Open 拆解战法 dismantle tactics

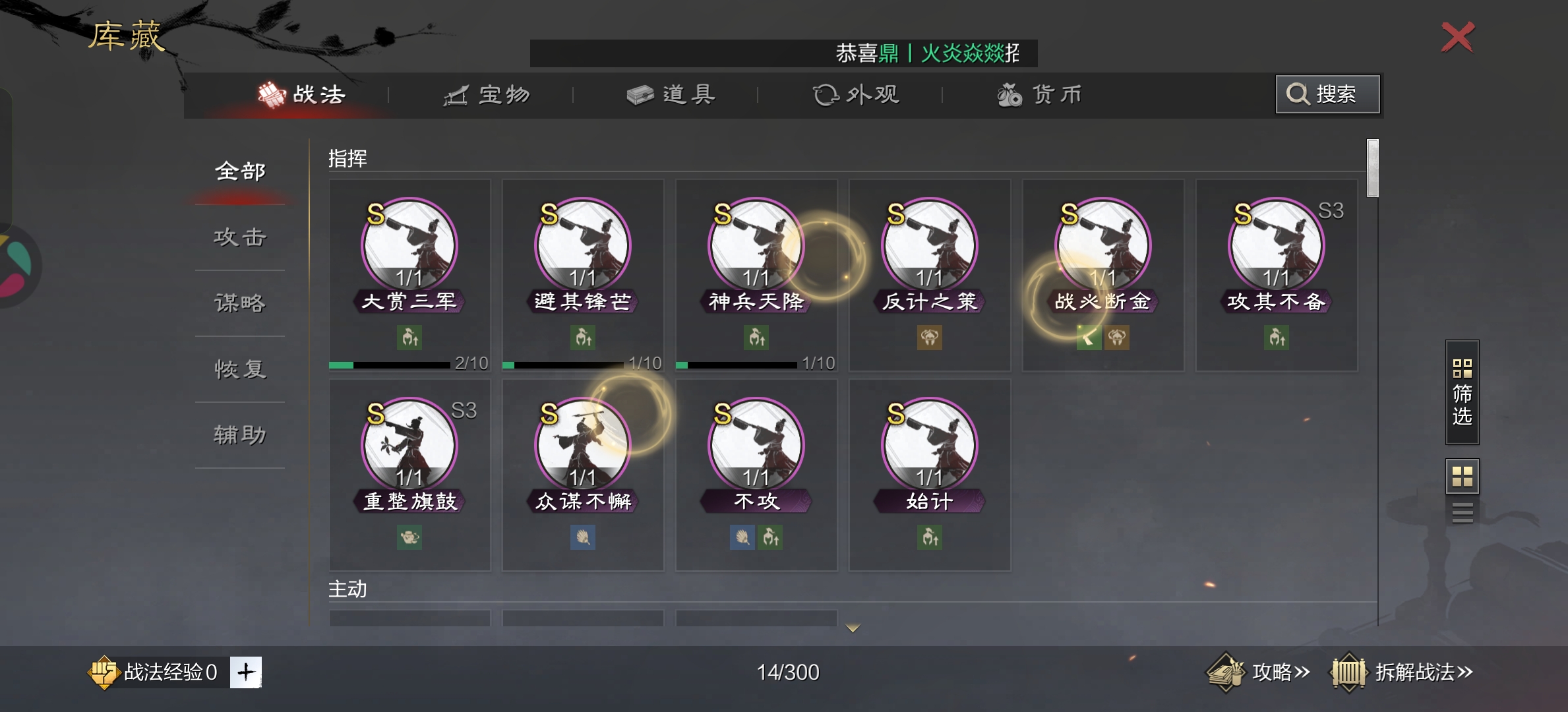pos(1402,672)
